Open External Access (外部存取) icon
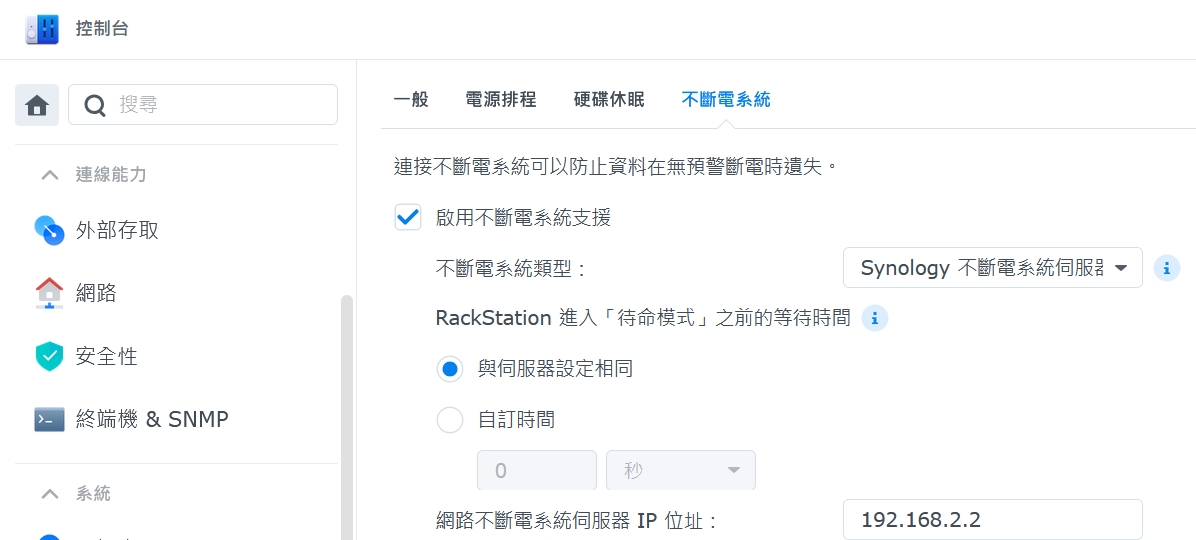The height and width of the screenshot is (540, 1196). 49,231
